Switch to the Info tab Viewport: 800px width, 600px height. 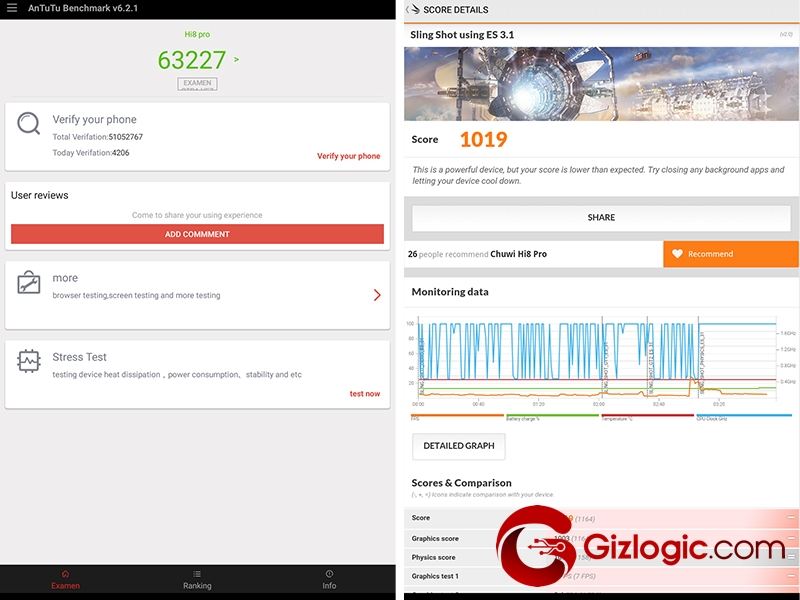click(329, 580)
